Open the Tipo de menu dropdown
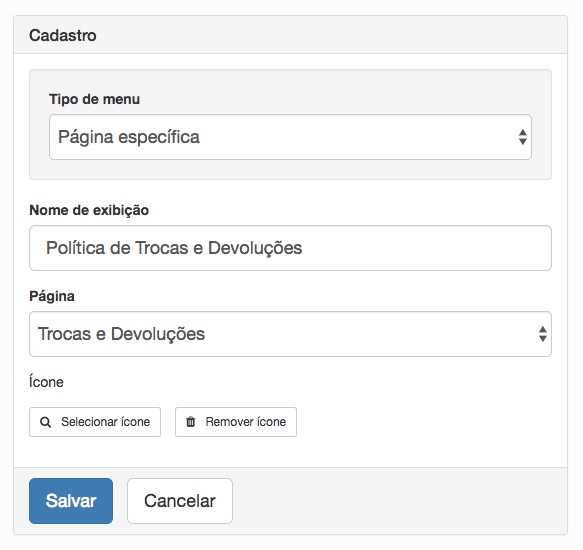The width and height of the screenshot is (583, 550). (x=290, y=137)
